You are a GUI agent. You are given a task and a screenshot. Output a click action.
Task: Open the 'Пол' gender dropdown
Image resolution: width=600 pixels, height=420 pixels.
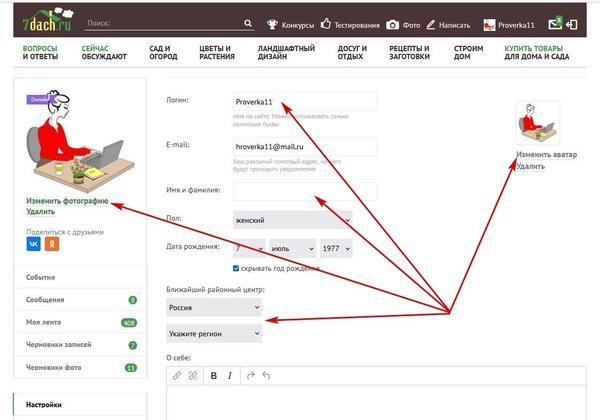click(292, 220)
